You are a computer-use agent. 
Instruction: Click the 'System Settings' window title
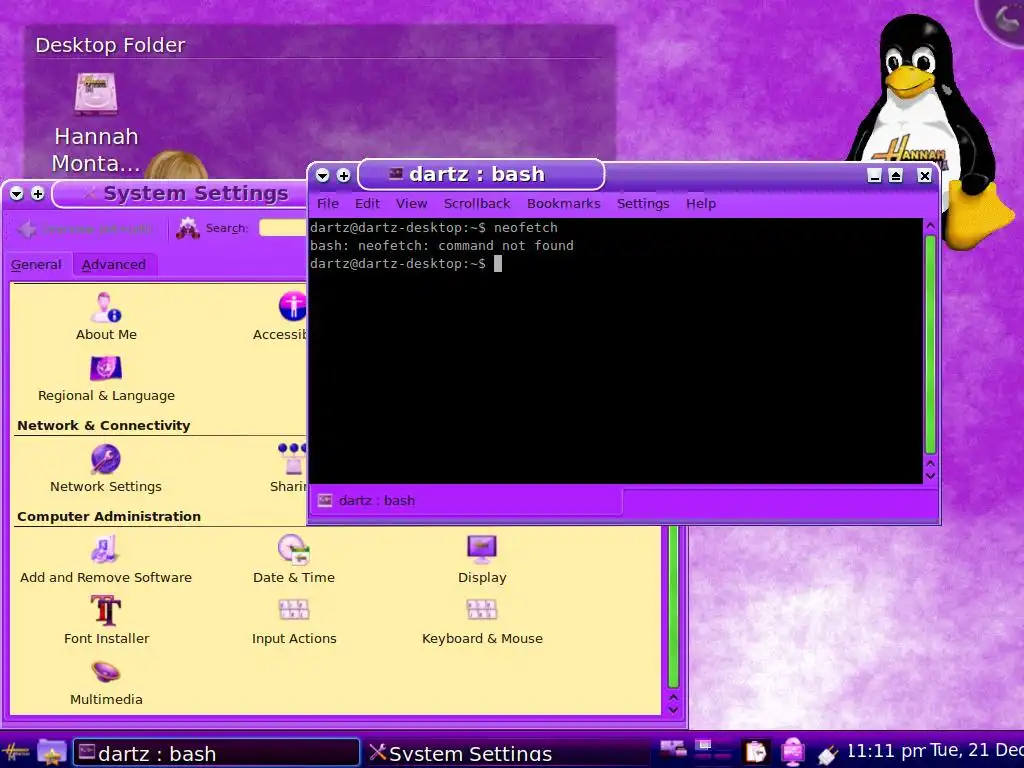pos(195,193)
